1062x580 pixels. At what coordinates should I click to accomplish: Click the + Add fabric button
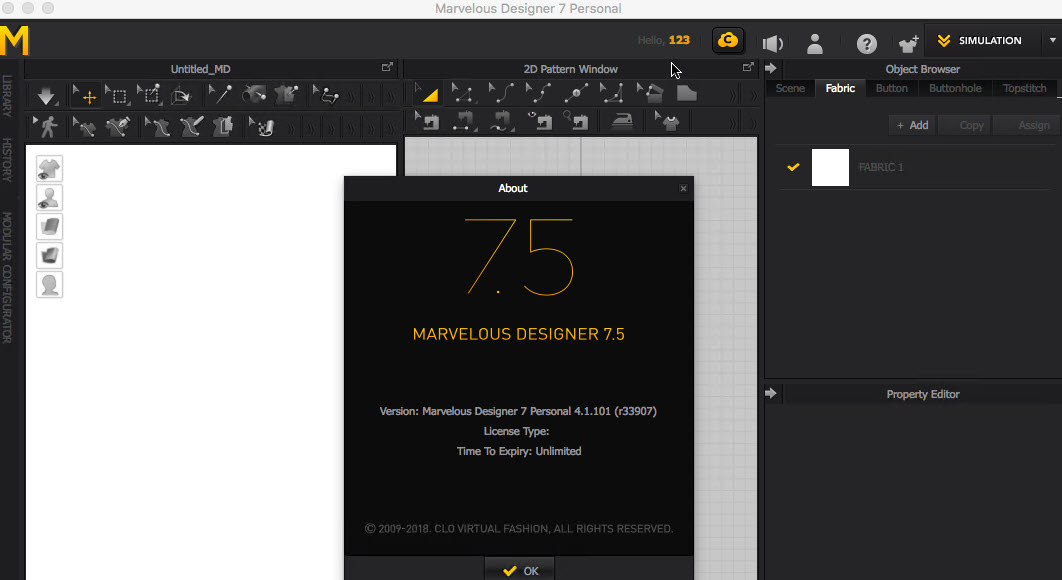912,125
